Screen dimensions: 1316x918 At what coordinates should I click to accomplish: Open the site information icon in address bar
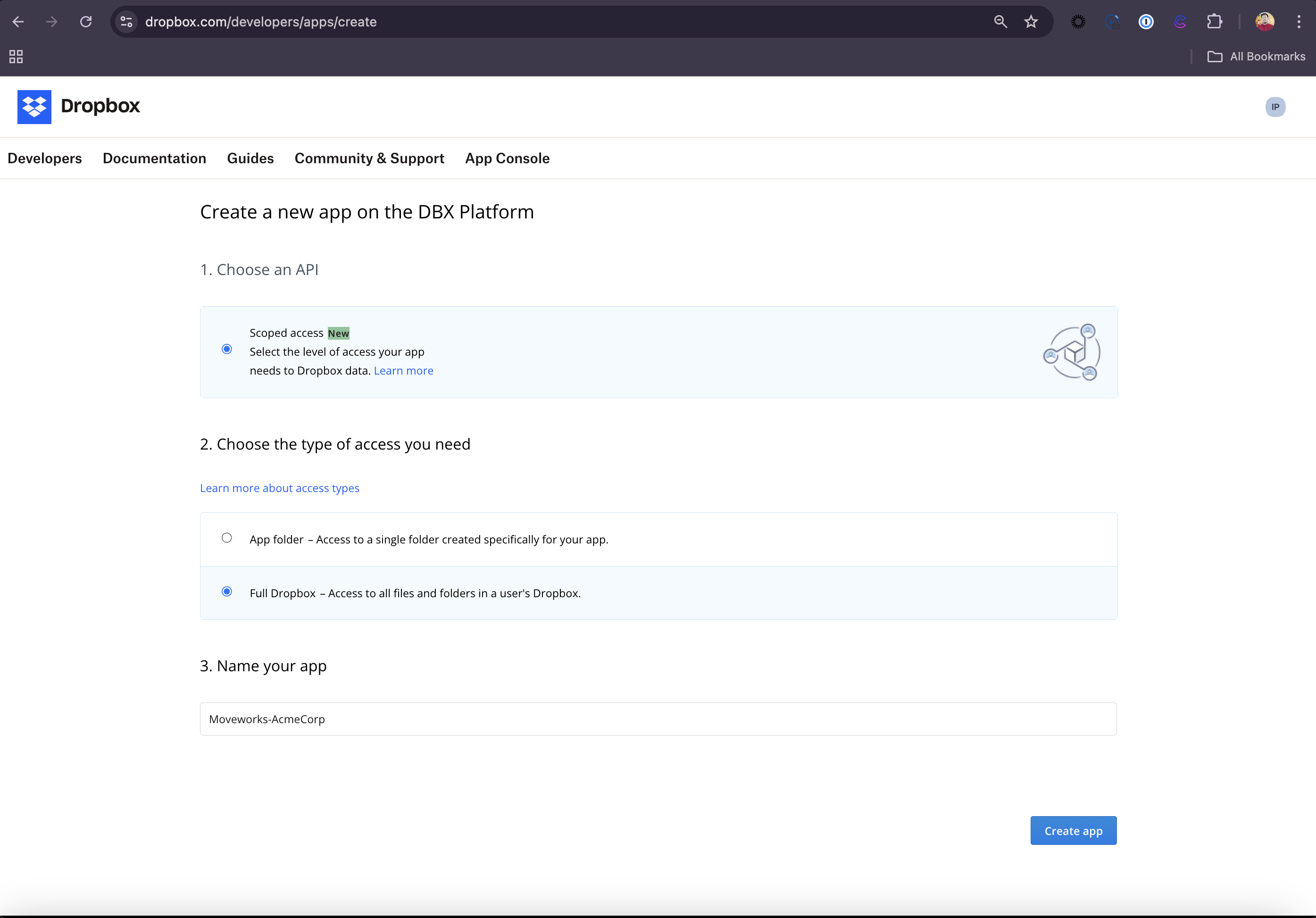coord(126,22)
